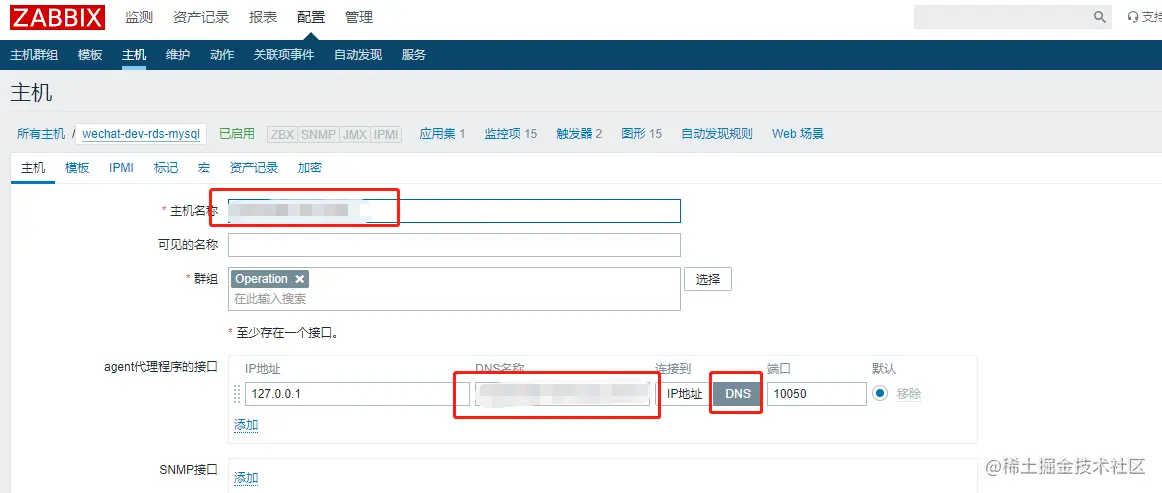Click the IPMI availability badge

(x=385, y=134)
